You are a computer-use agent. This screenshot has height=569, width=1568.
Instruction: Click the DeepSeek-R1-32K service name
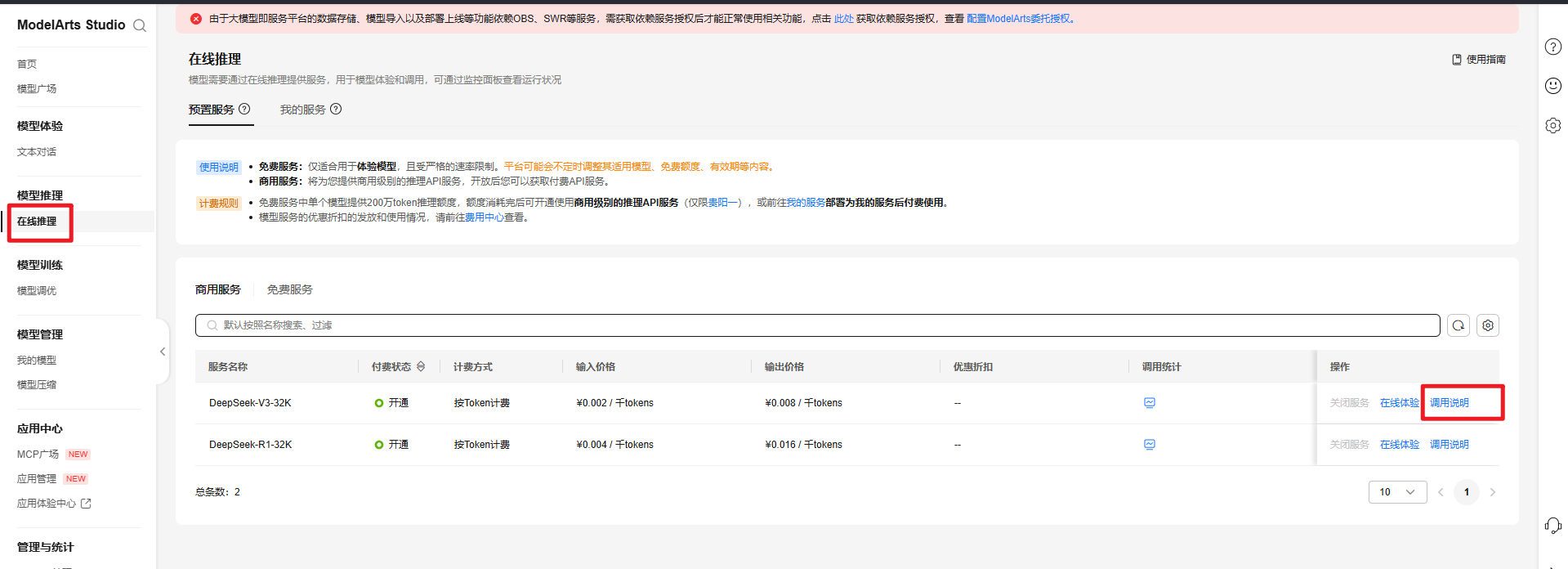coord(250,445)
